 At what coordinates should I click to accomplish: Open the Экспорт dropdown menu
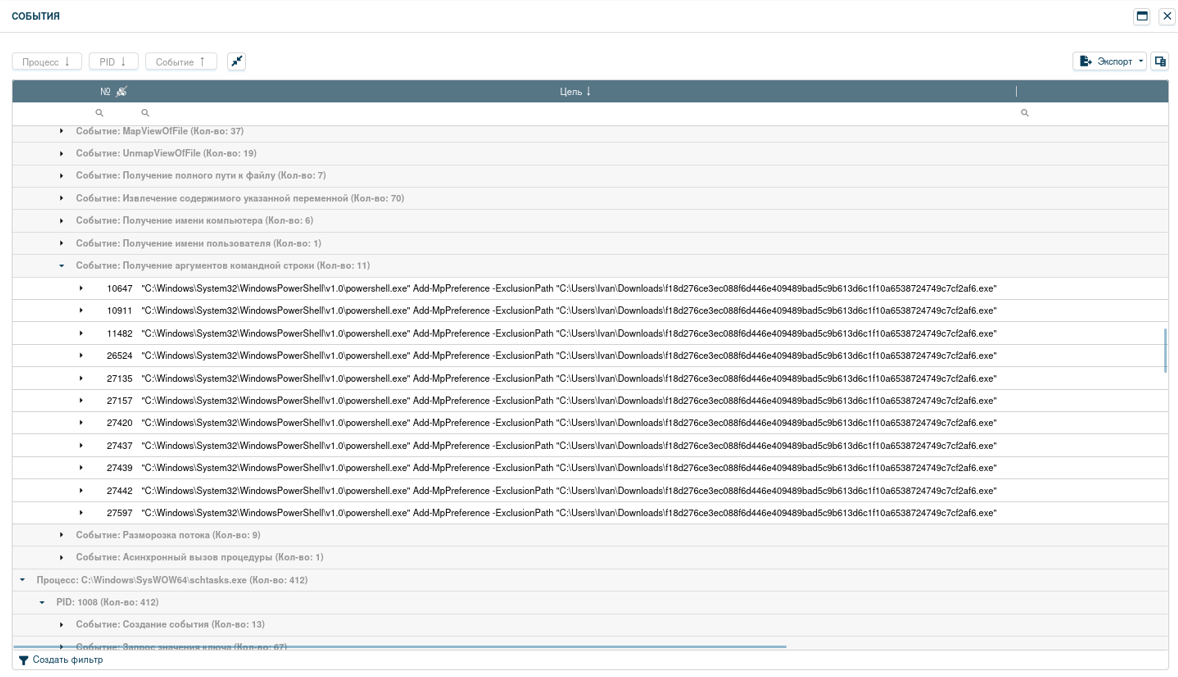coord(1109,61)
